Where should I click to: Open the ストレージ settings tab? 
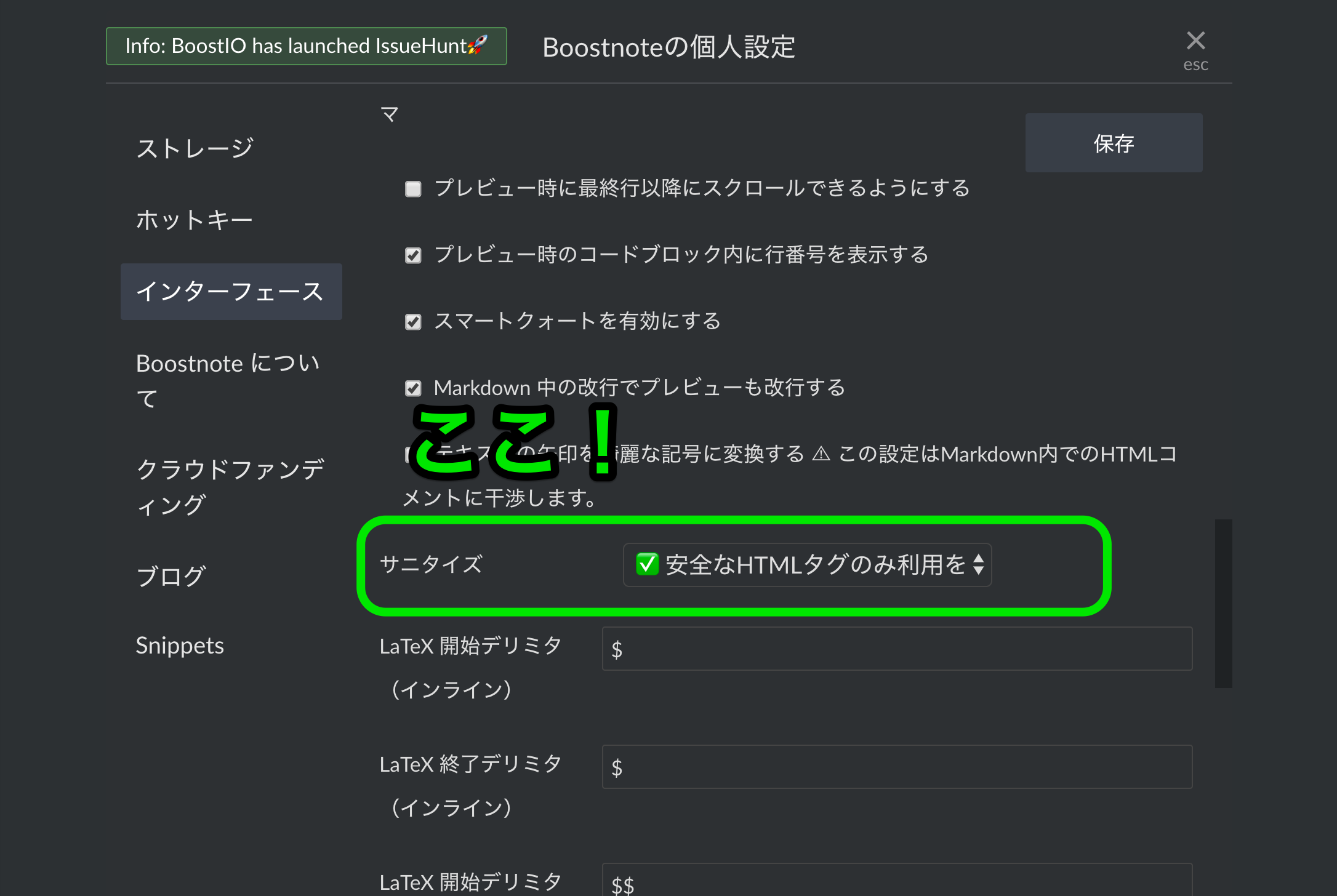(195, 148)
